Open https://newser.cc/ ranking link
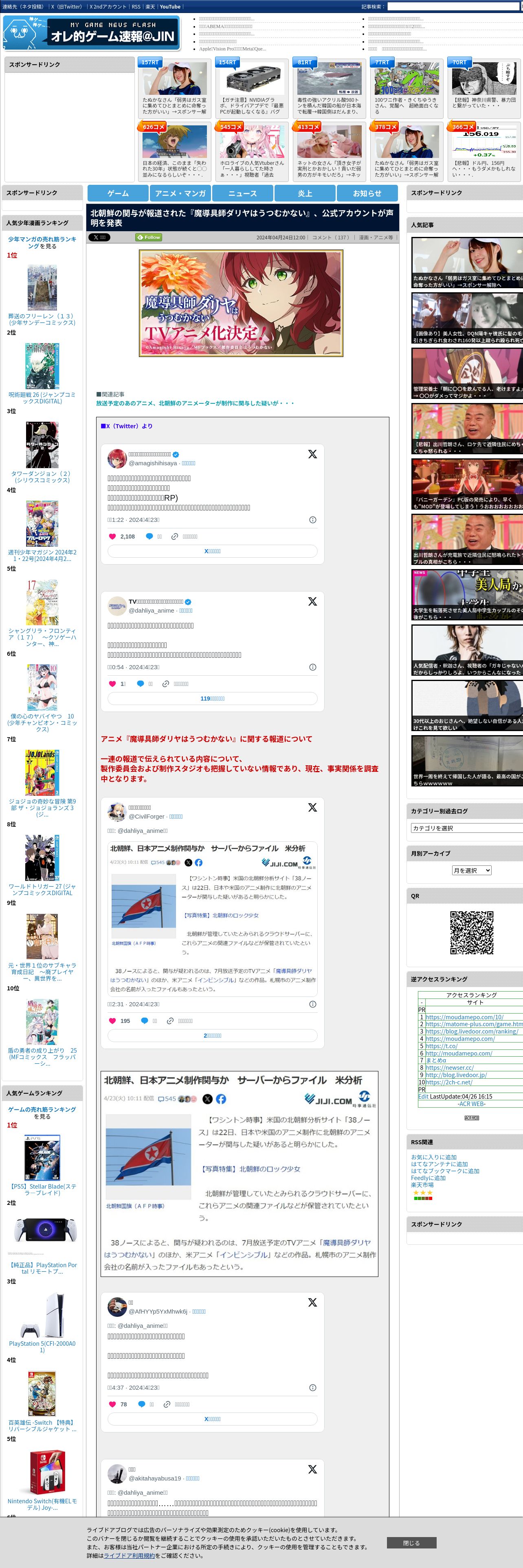The height and width of the screenshot is (1568, 523). pyautogui.click(x=449, y=1068)
